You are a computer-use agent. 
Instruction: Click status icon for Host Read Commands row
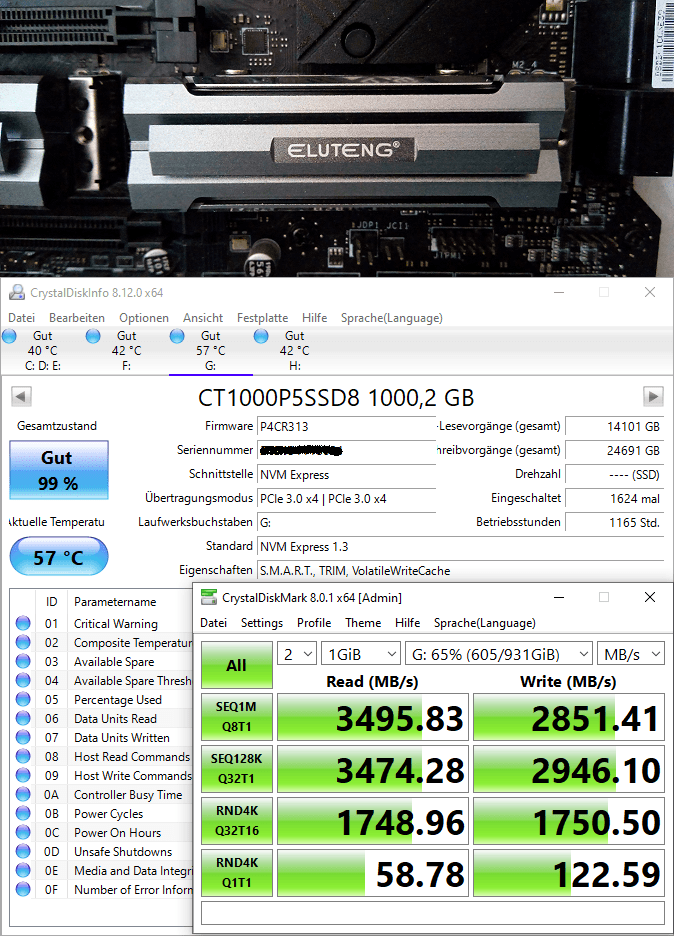click(23, 756)
